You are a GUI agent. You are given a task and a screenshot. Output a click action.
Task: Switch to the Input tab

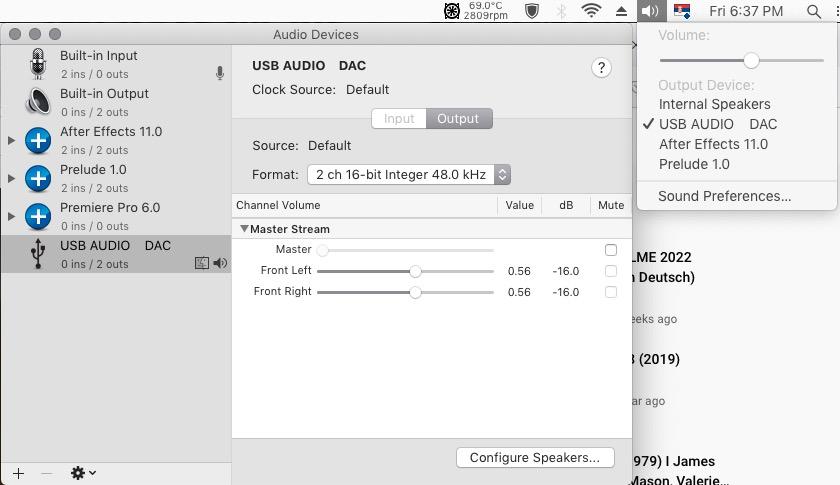pyautogui.click(x=399, y=118)
